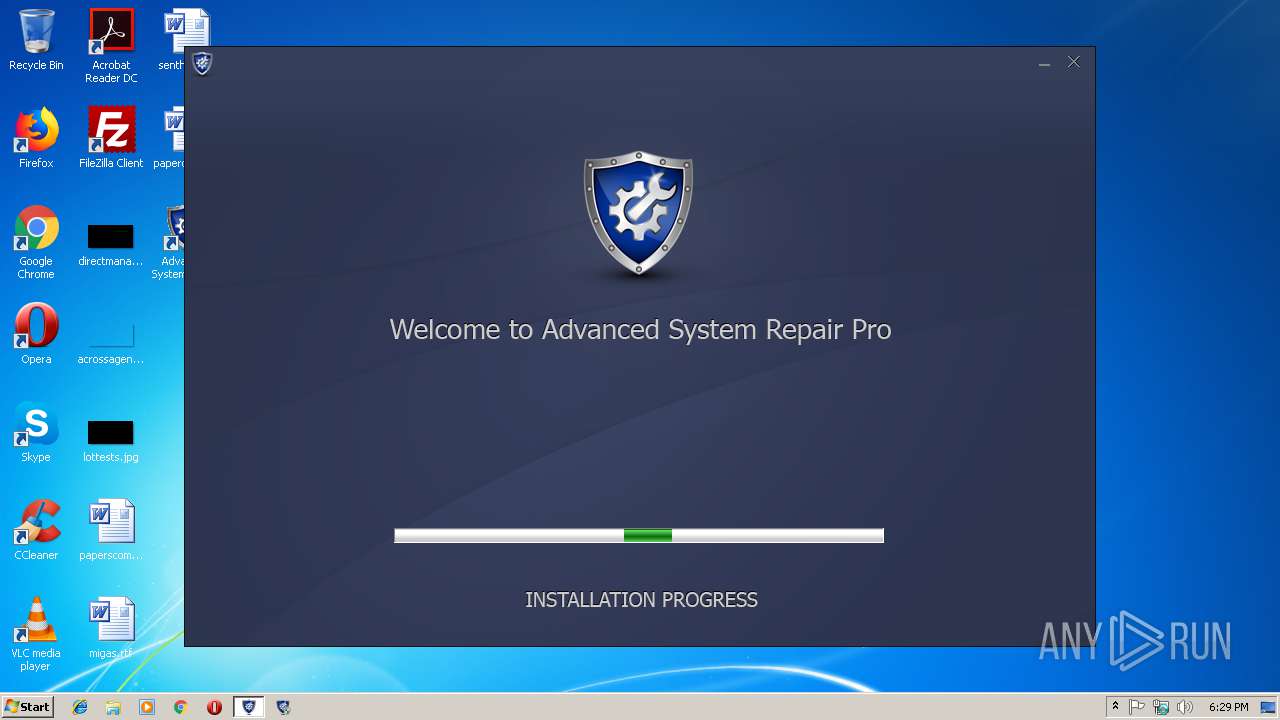Open media player taskbar icon
This screenshot has width=1280, height=720.
(x=147, y=707)
